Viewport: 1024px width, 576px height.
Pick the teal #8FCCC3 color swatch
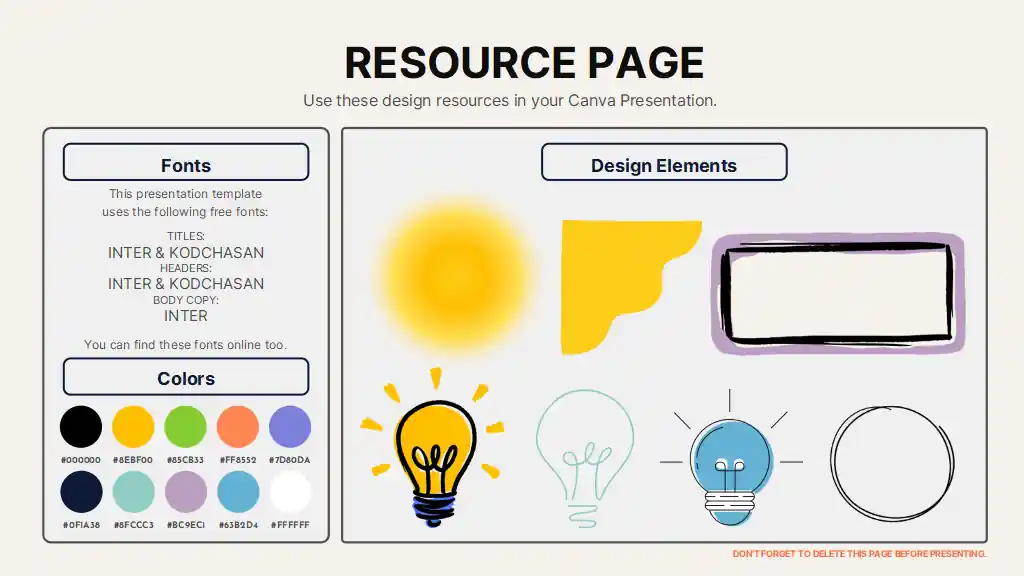pyautogui.click(x=133, y=492)
